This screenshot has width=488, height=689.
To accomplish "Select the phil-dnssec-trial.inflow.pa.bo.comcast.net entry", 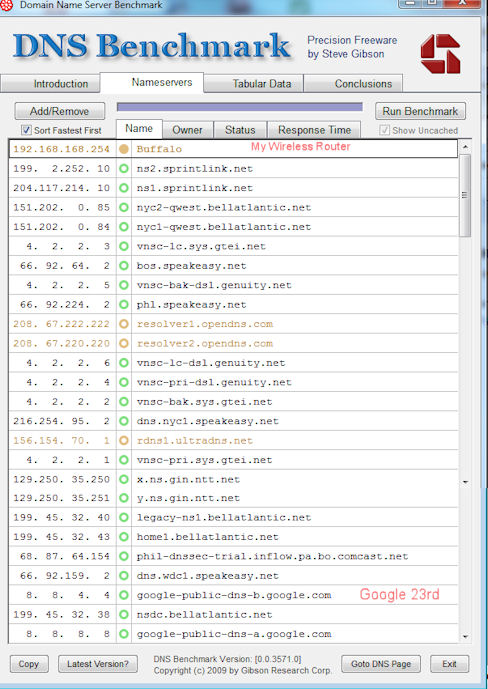I will [272, 556].
